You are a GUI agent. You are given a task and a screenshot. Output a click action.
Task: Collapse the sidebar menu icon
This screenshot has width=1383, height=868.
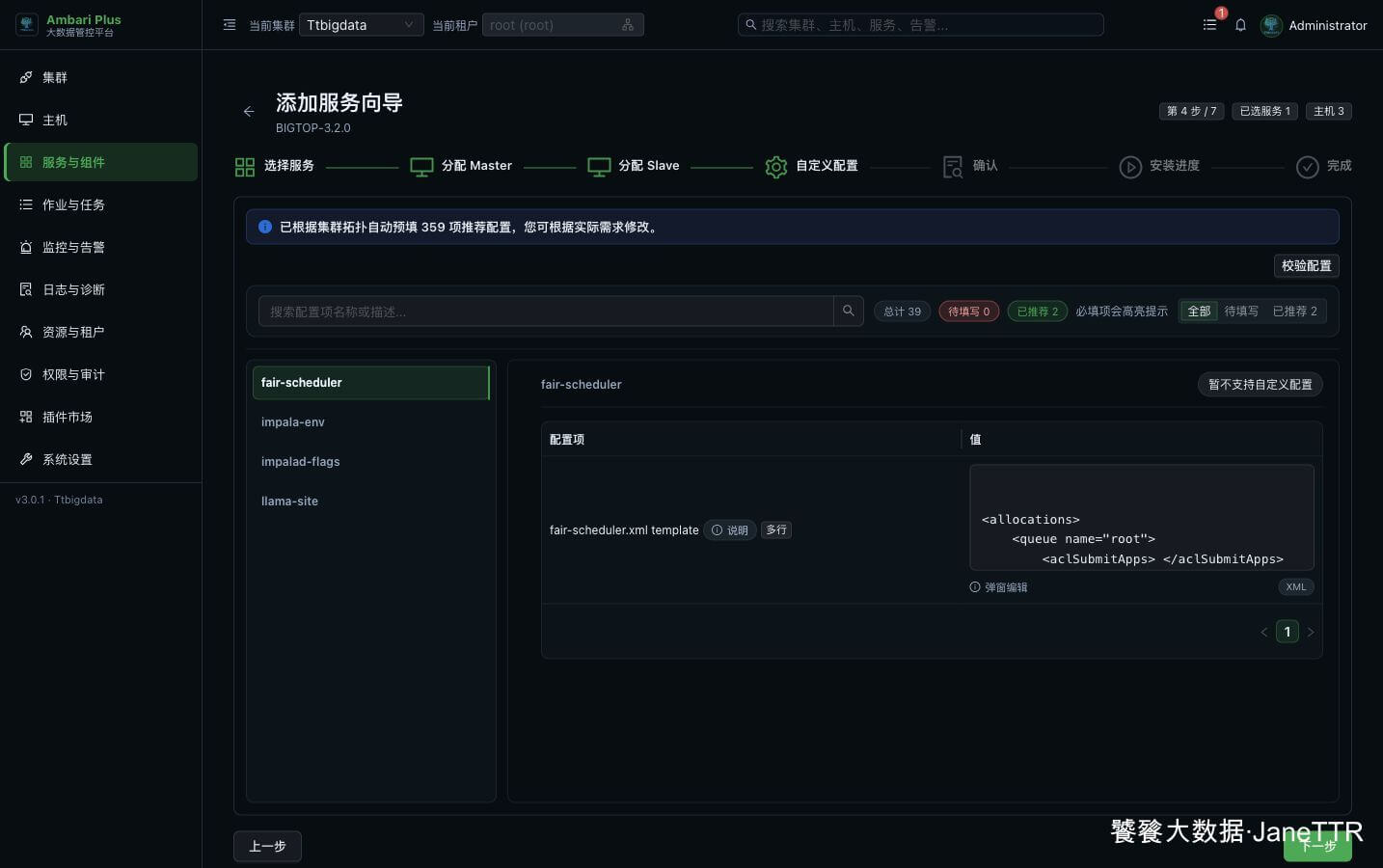coord(230,25)
